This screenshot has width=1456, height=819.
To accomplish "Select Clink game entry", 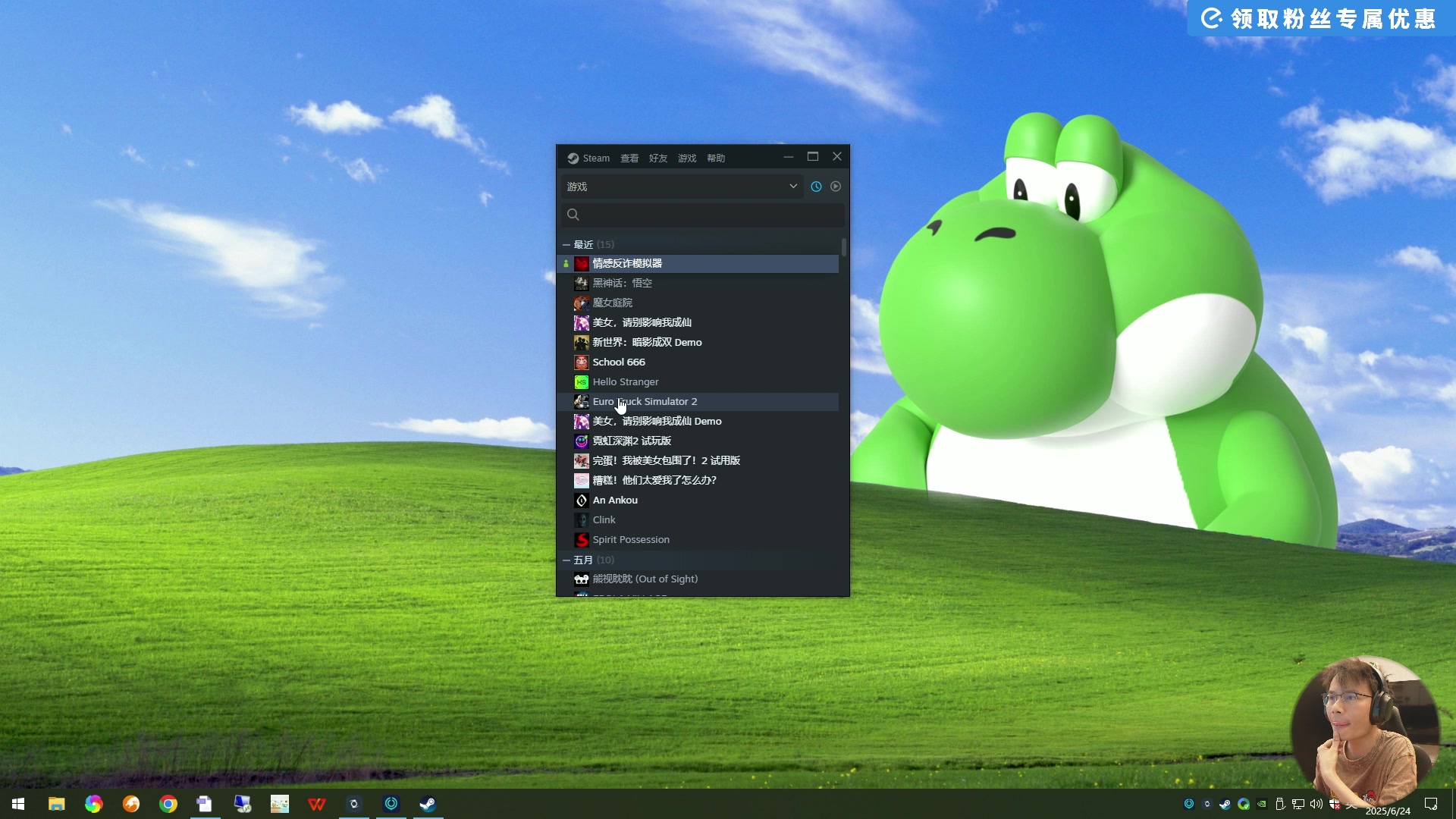I will click(x=698, y=519).
